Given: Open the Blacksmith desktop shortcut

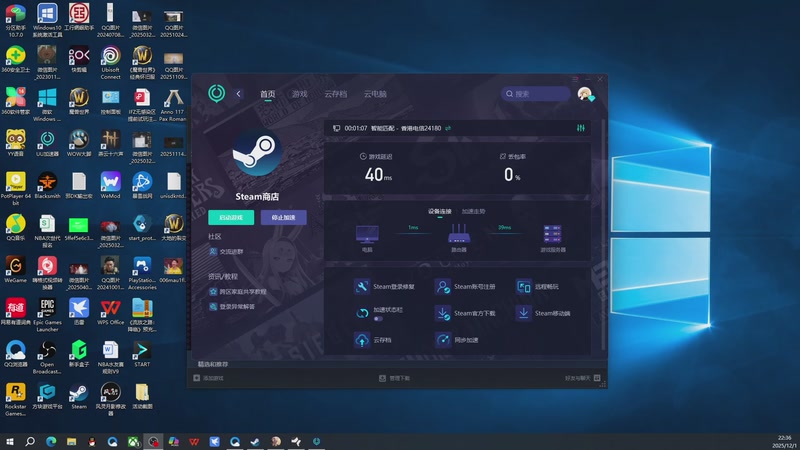Looking at the screenshot, I should tap(47, 186).
